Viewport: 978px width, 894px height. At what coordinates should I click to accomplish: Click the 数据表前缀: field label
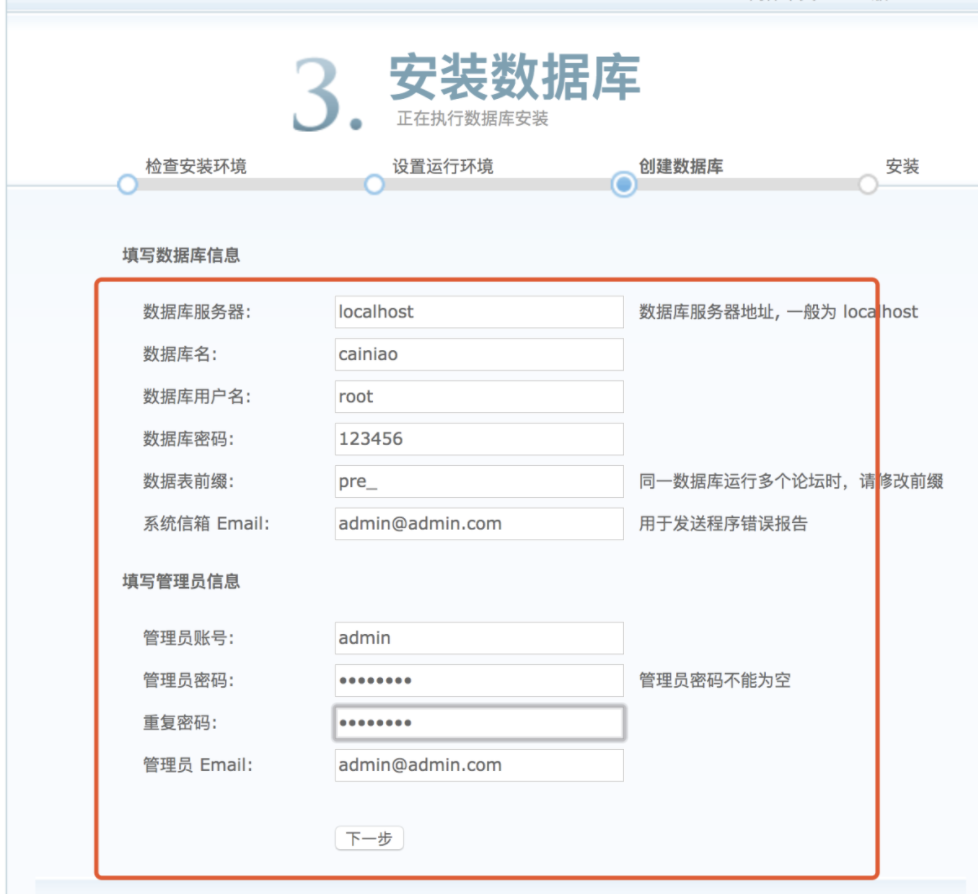tap(188, 482)
